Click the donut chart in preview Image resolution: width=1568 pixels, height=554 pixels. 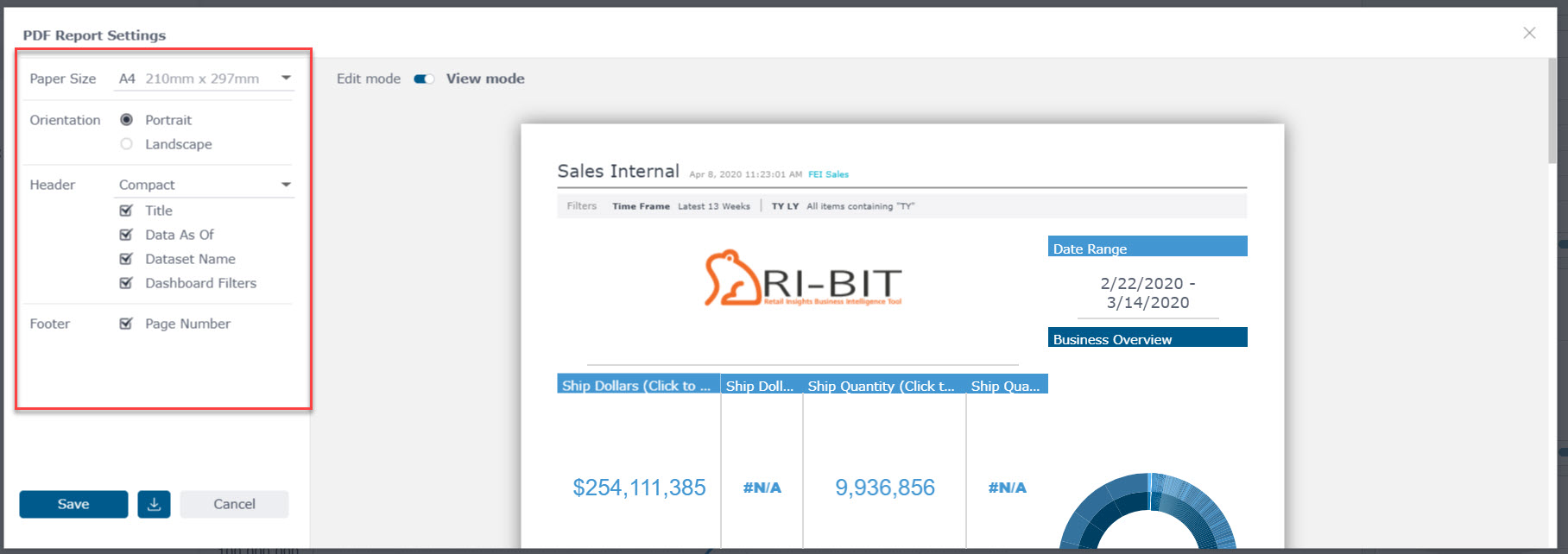(x=1148, y=511)
